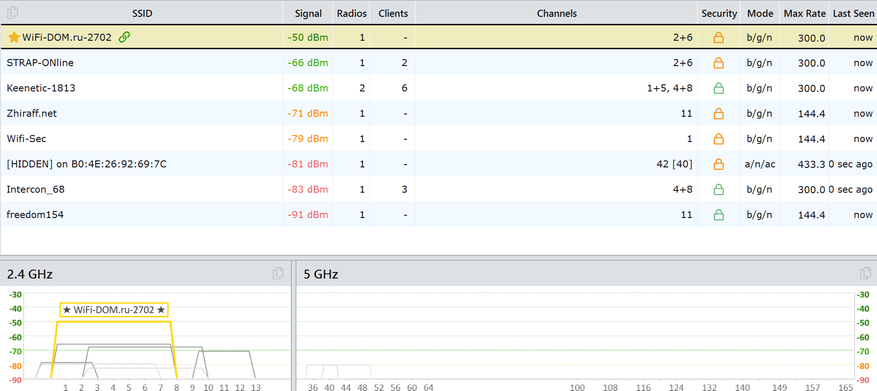Click the green lock icon for freedom154
Image resolution: width=877 pixels, height=391 pixels.
pyautogui.click(x=719, y=214)
